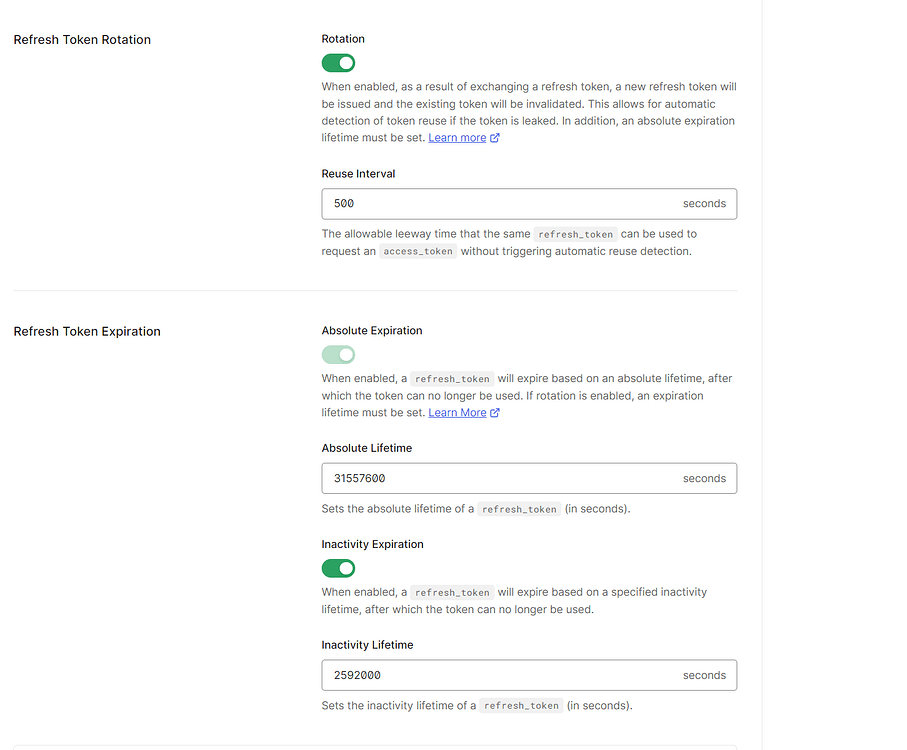The width and height of the screenshot is (907, 750).
Task: Click the Inactivity Lifetime label
Action: point(367,645)
